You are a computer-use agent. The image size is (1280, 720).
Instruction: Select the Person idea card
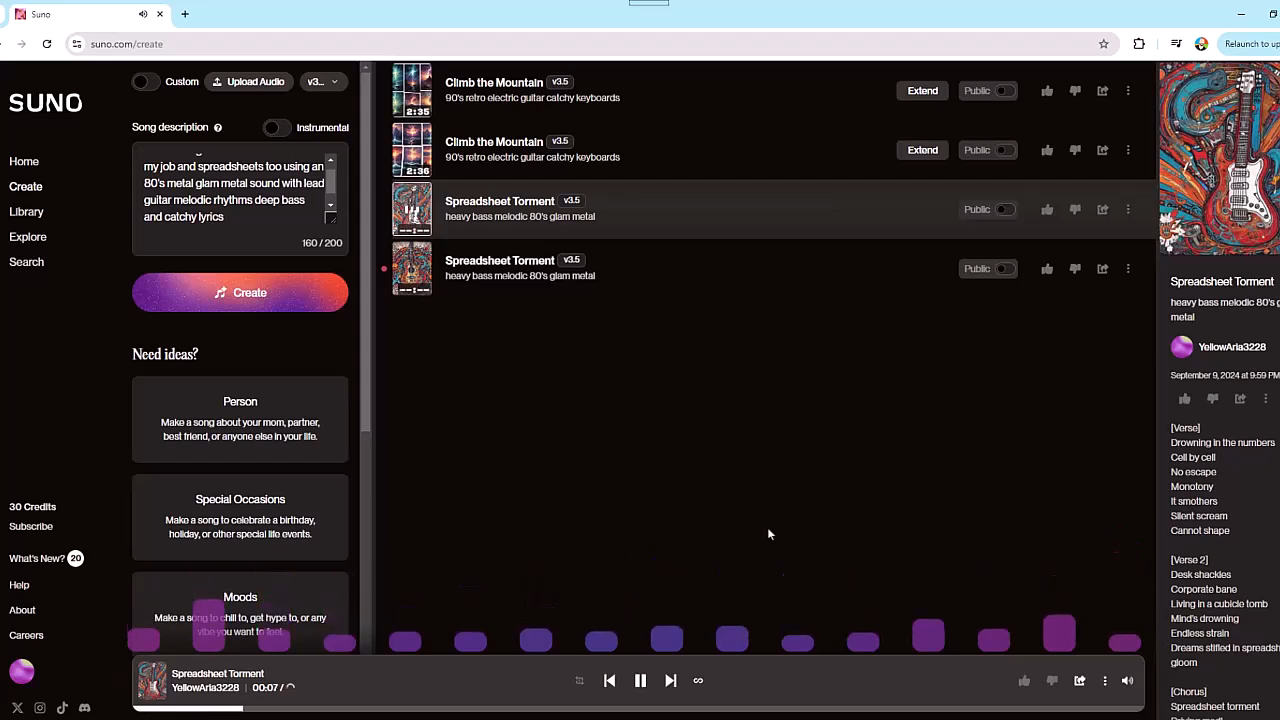[240, 420]
